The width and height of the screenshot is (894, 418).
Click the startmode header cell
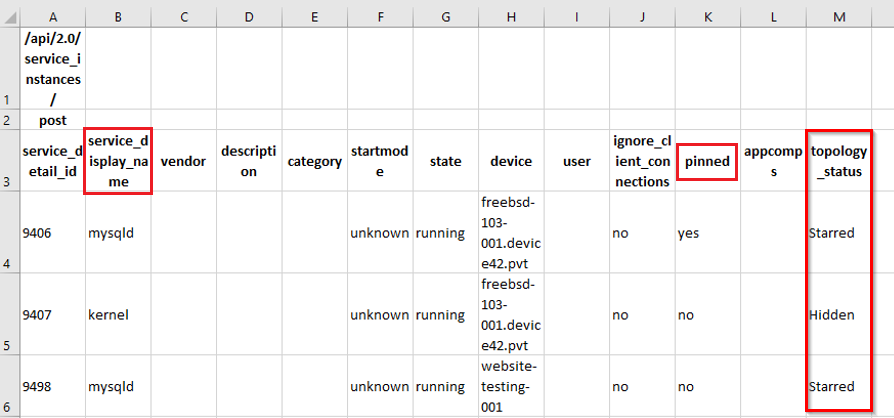[x=380, y=161]
